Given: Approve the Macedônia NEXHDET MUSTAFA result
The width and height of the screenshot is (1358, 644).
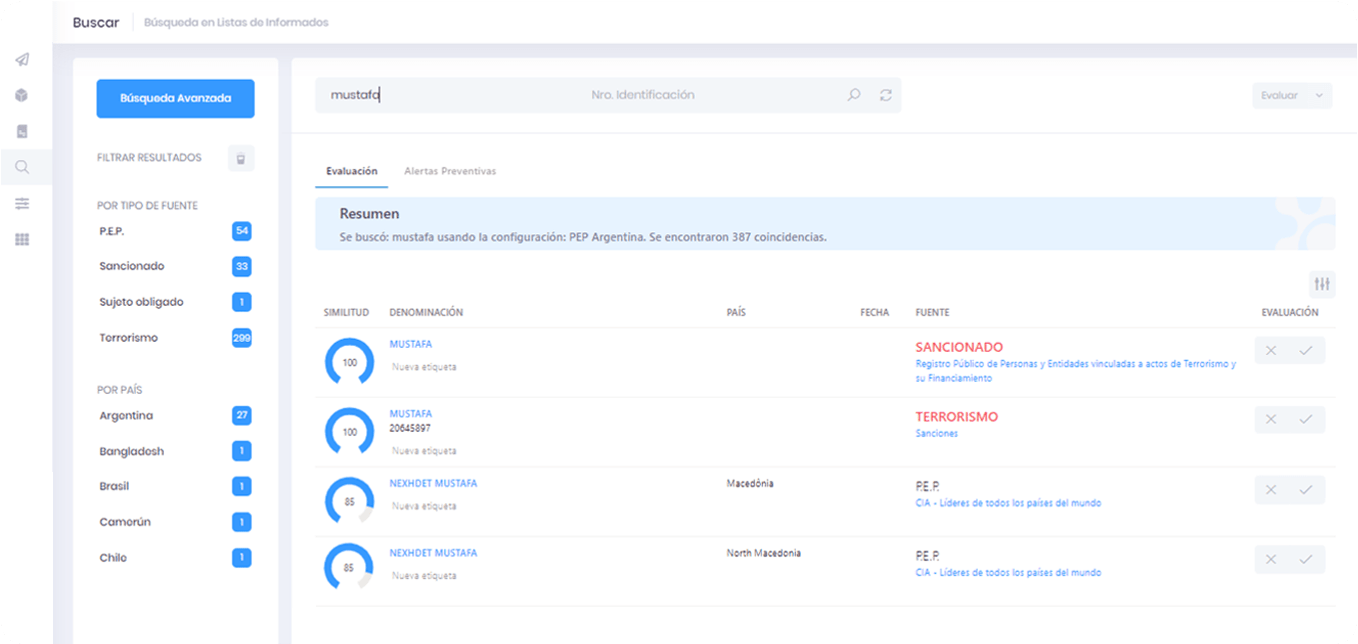Looking at the screenshot, I should 1306,489.
